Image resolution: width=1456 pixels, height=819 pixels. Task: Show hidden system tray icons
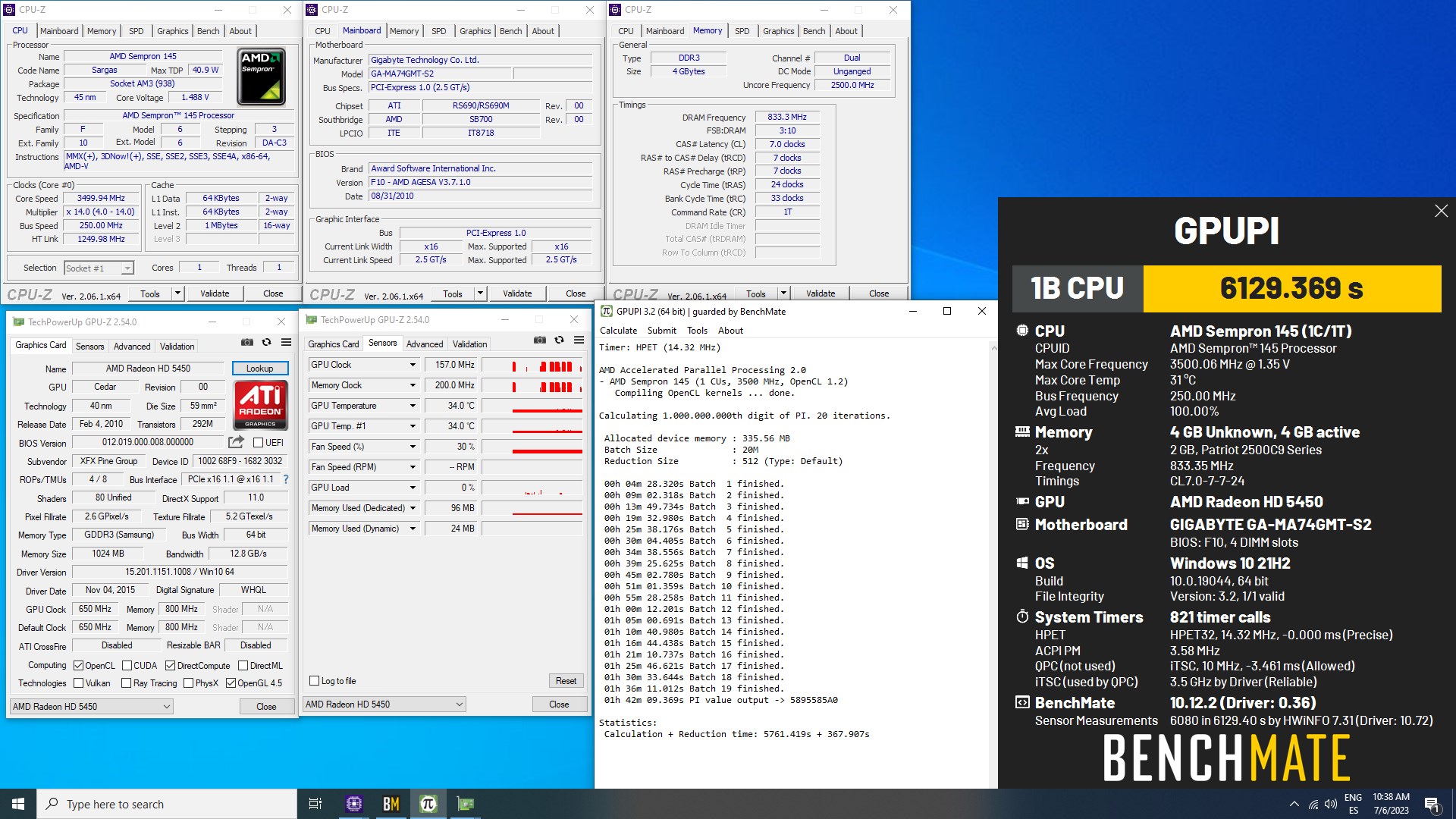[1294, 804]
